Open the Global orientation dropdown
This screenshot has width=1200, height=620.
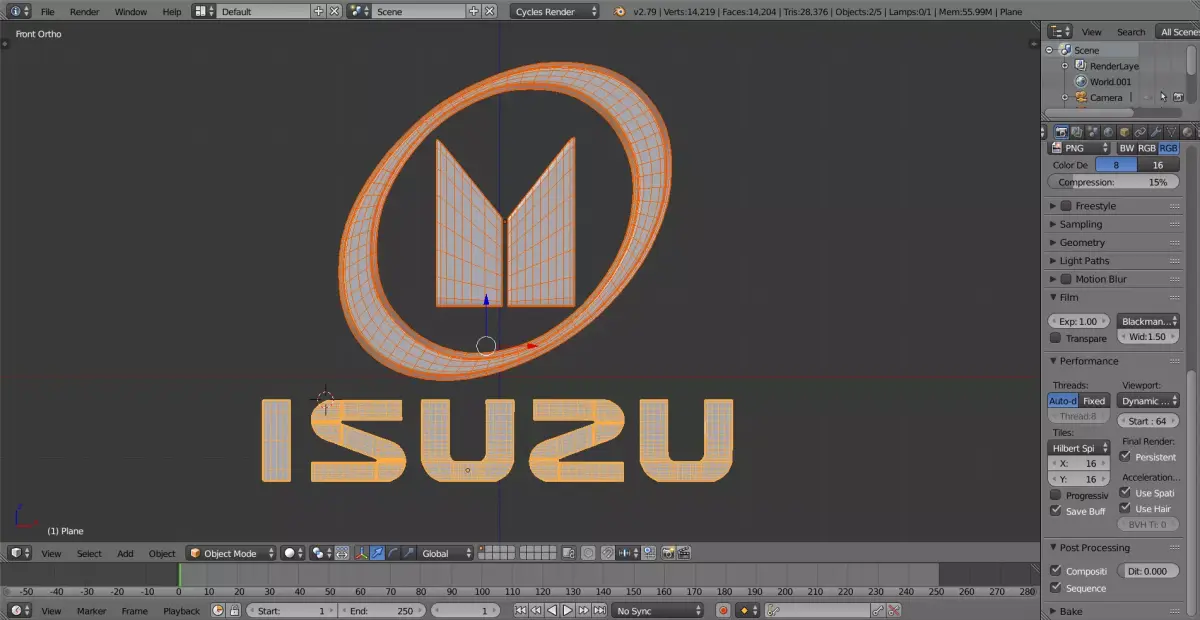[446, 553]
